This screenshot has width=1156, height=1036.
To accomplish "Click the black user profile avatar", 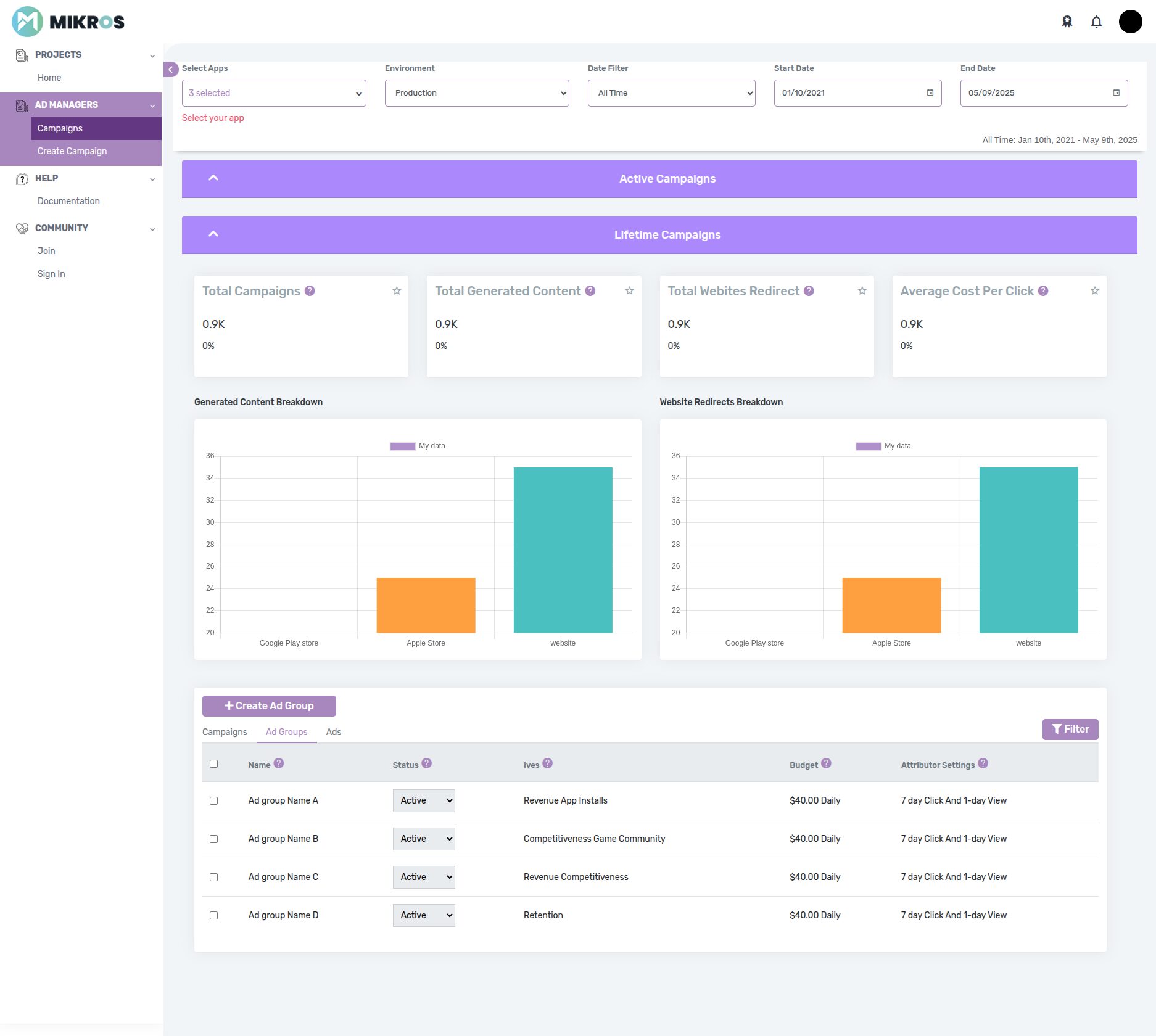I will [1130, 22].
